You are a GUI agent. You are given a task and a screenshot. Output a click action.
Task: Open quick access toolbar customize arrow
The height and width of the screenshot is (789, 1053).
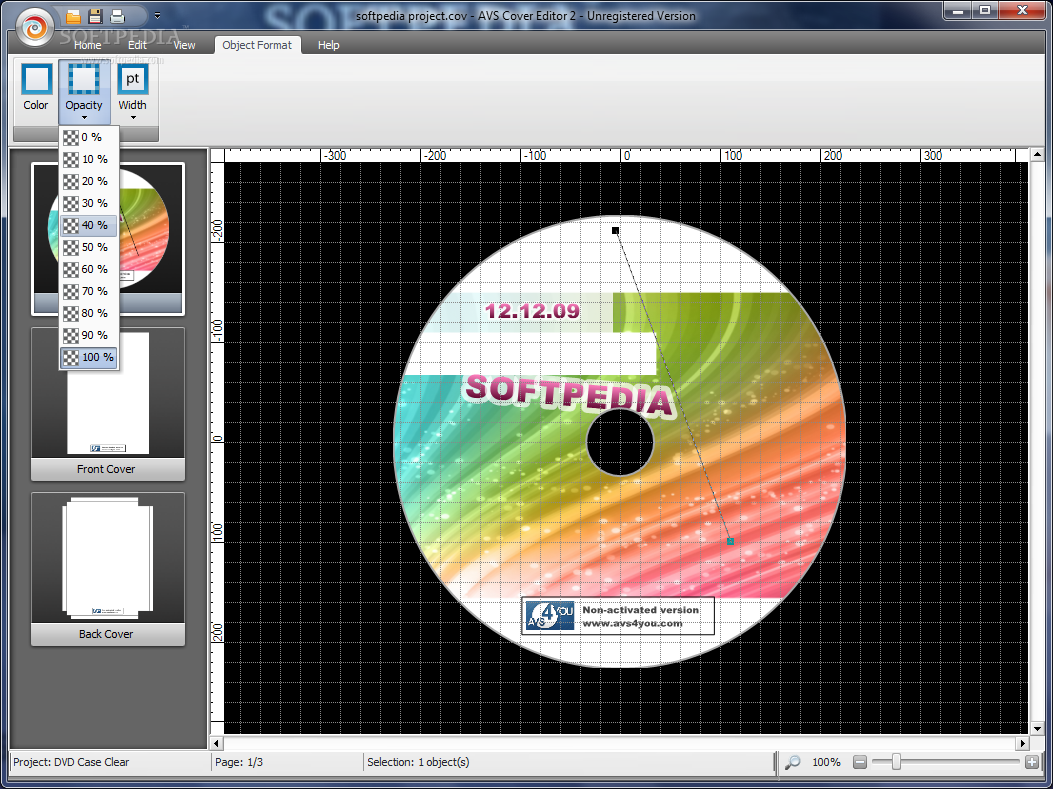157,15
